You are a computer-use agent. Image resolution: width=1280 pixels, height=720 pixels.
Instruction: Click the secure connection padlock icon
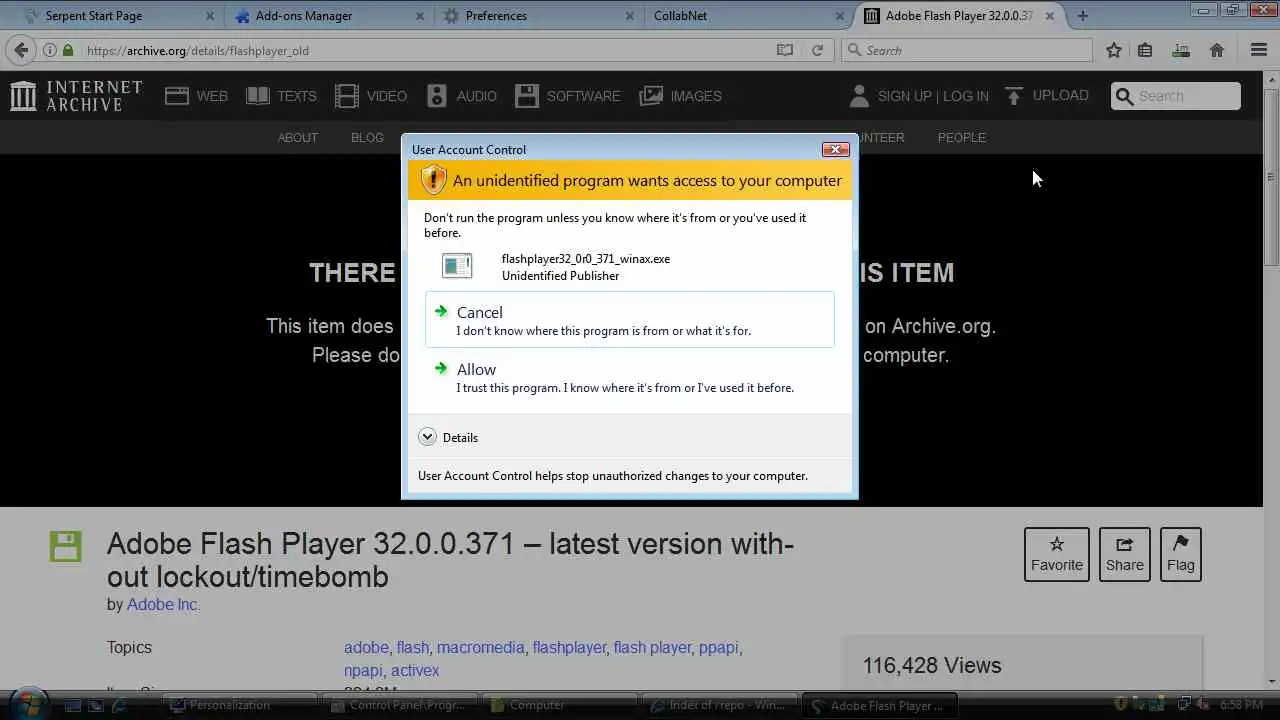pyautogui.click(x=68, y=50)
